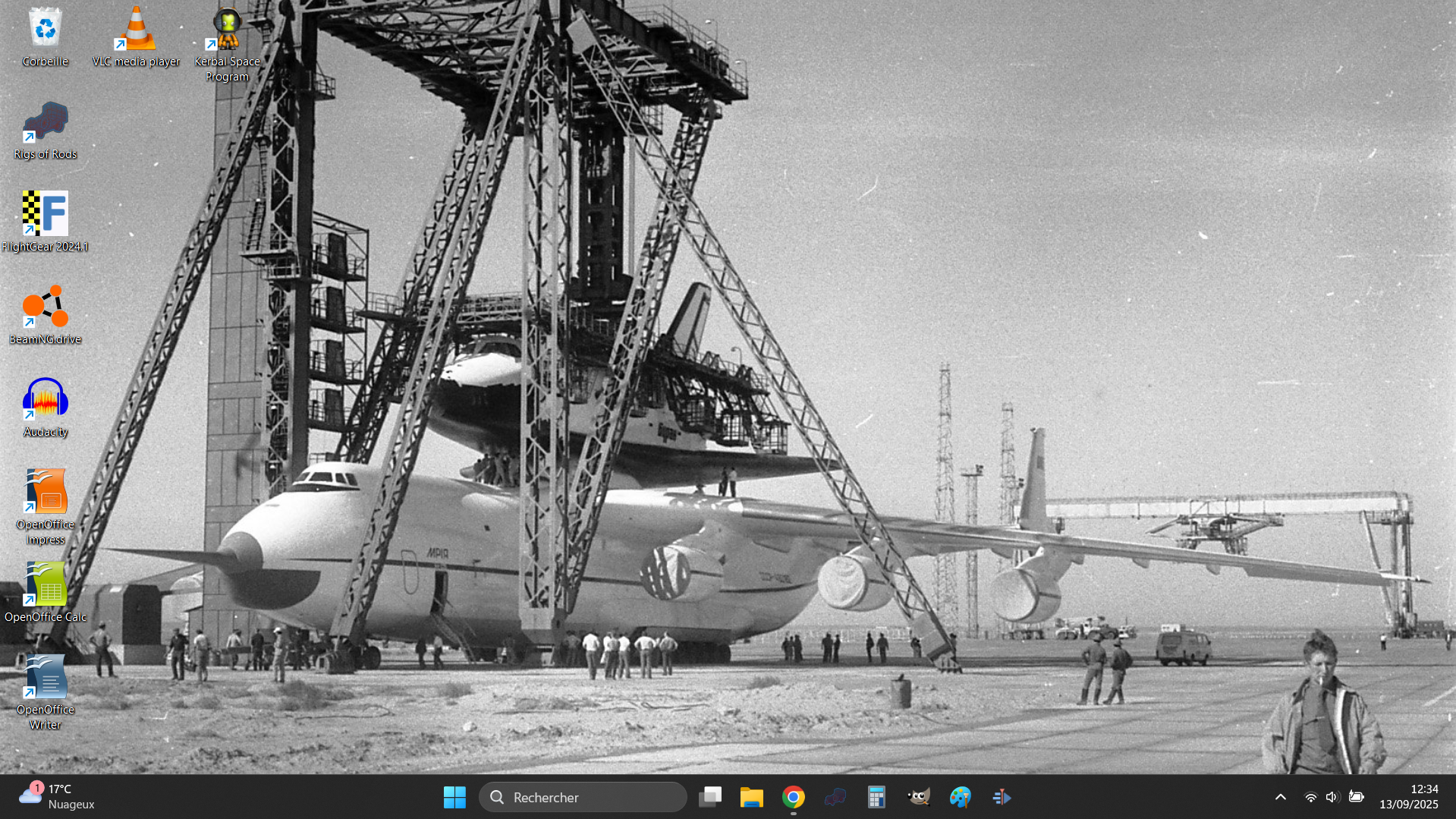
Task: Open the Windows Start menu
Action: pos(454,797)
